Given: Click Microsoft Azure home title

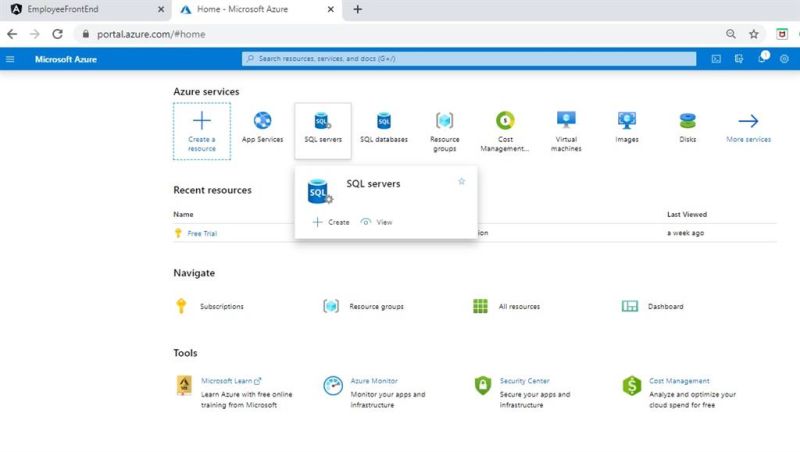Looking at the screenshot, I should pyautogui.click(x=66, y=59).
